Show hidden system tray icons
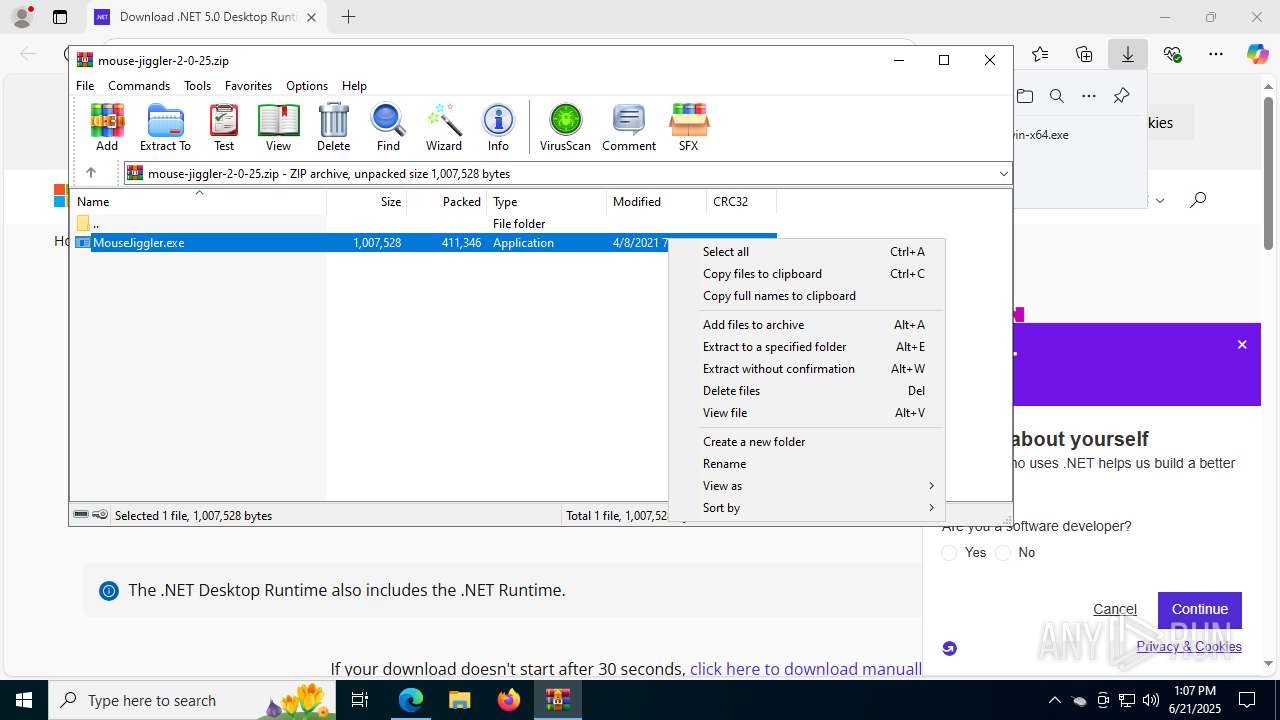The height and width of the screenshot is (720, 1280). (x=1054, y=700)
